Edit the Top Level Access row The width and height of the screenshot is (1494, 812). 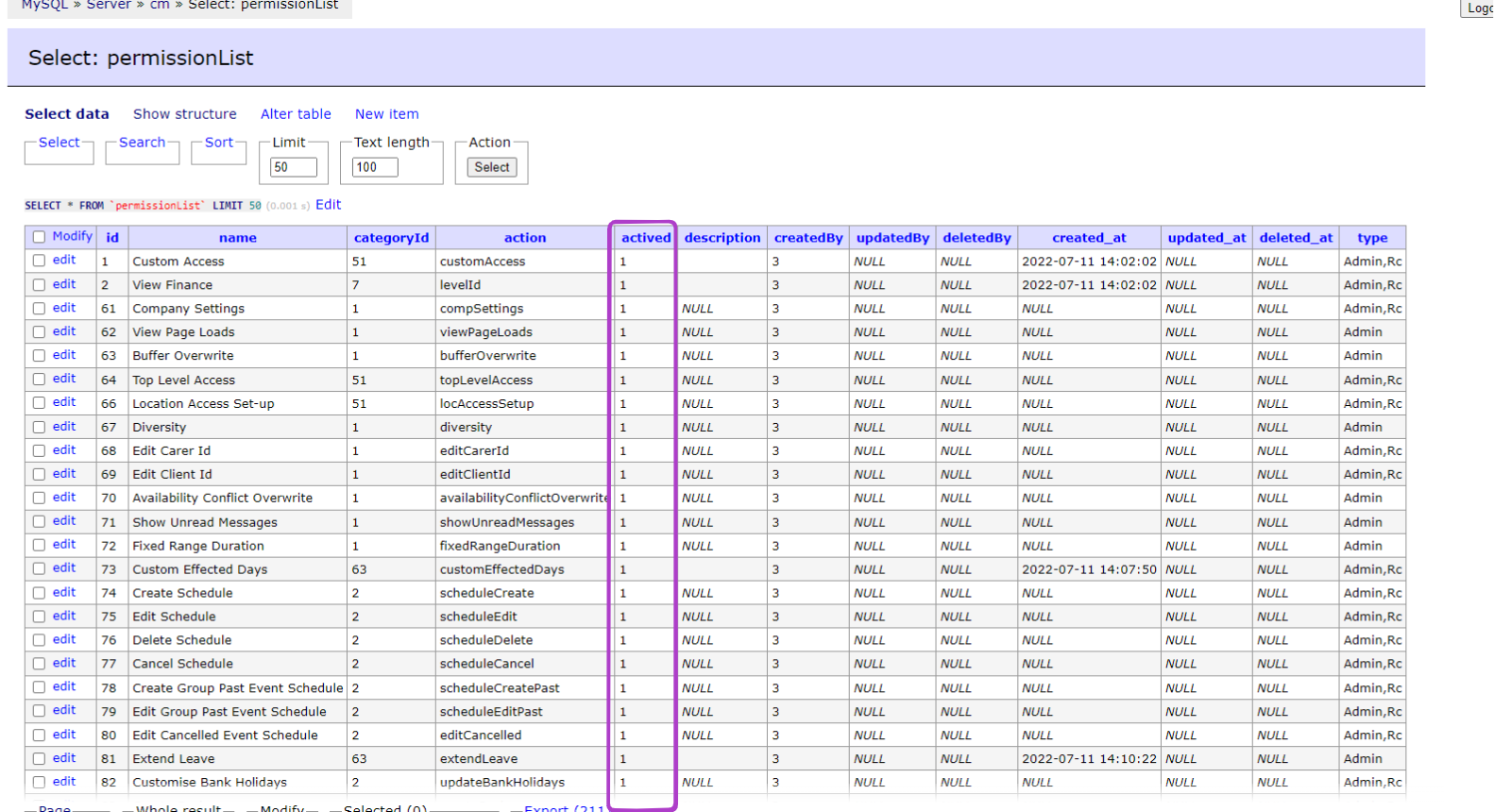[64, 379]
